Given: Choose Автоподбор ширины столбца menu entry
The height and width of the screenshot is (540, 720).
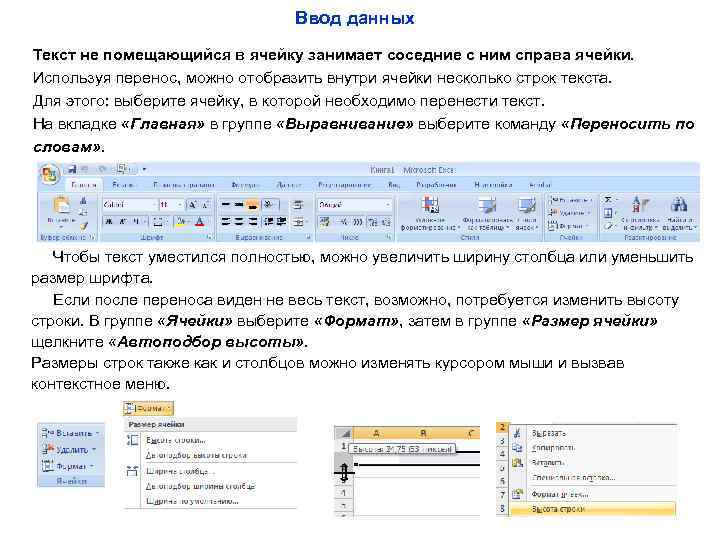Looking at the screenshot, I should point(200,486).
